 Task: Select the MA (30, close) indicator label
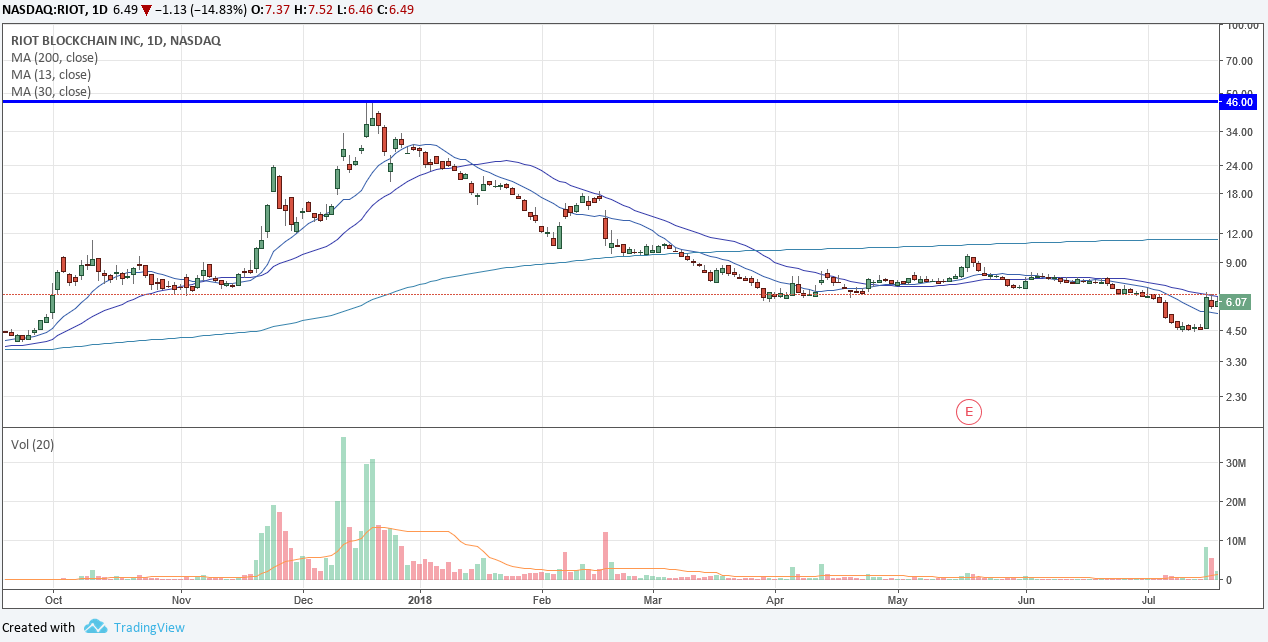(x=51, y=92)
